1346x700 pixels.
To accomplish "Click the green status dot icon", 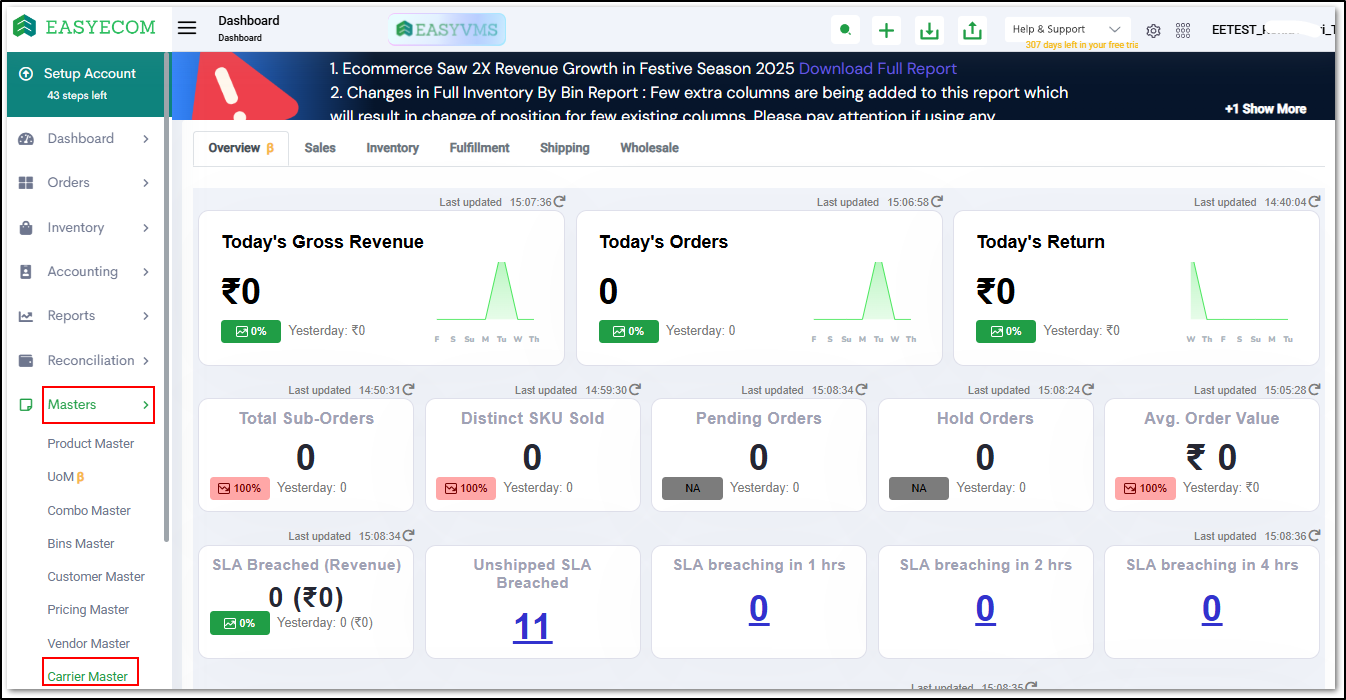I will (x=845, y=30).
